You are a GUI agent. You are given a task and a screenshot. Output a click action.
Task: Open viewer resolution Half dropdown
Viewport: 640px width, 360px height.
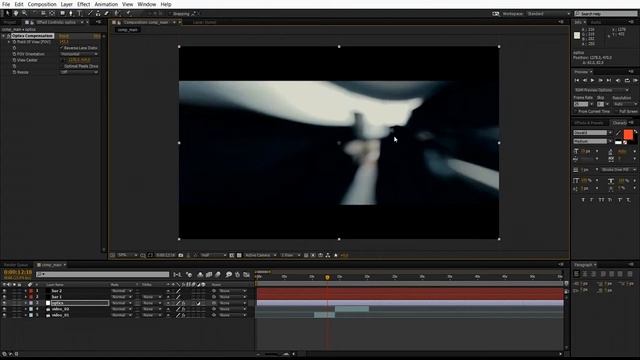pyautogui.click(x=213, y=255)
